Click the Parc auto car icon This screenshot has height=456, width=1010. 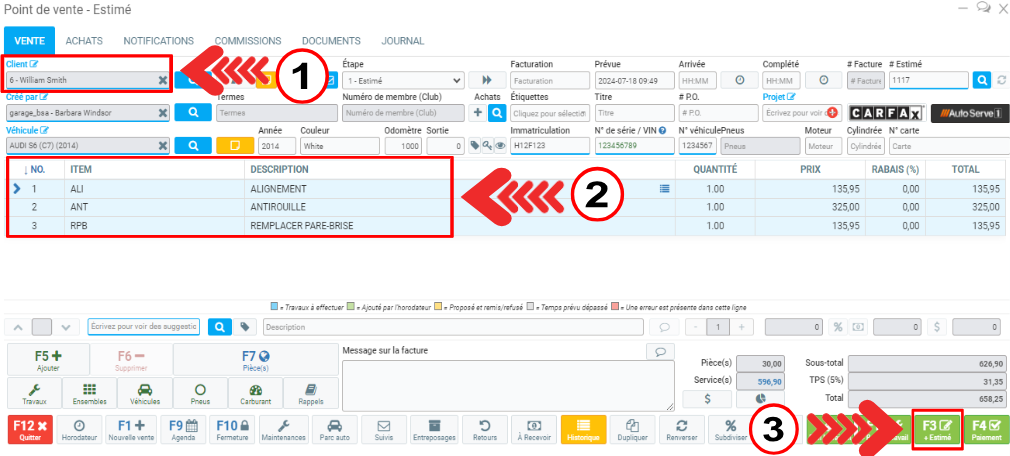pos(333,429)
